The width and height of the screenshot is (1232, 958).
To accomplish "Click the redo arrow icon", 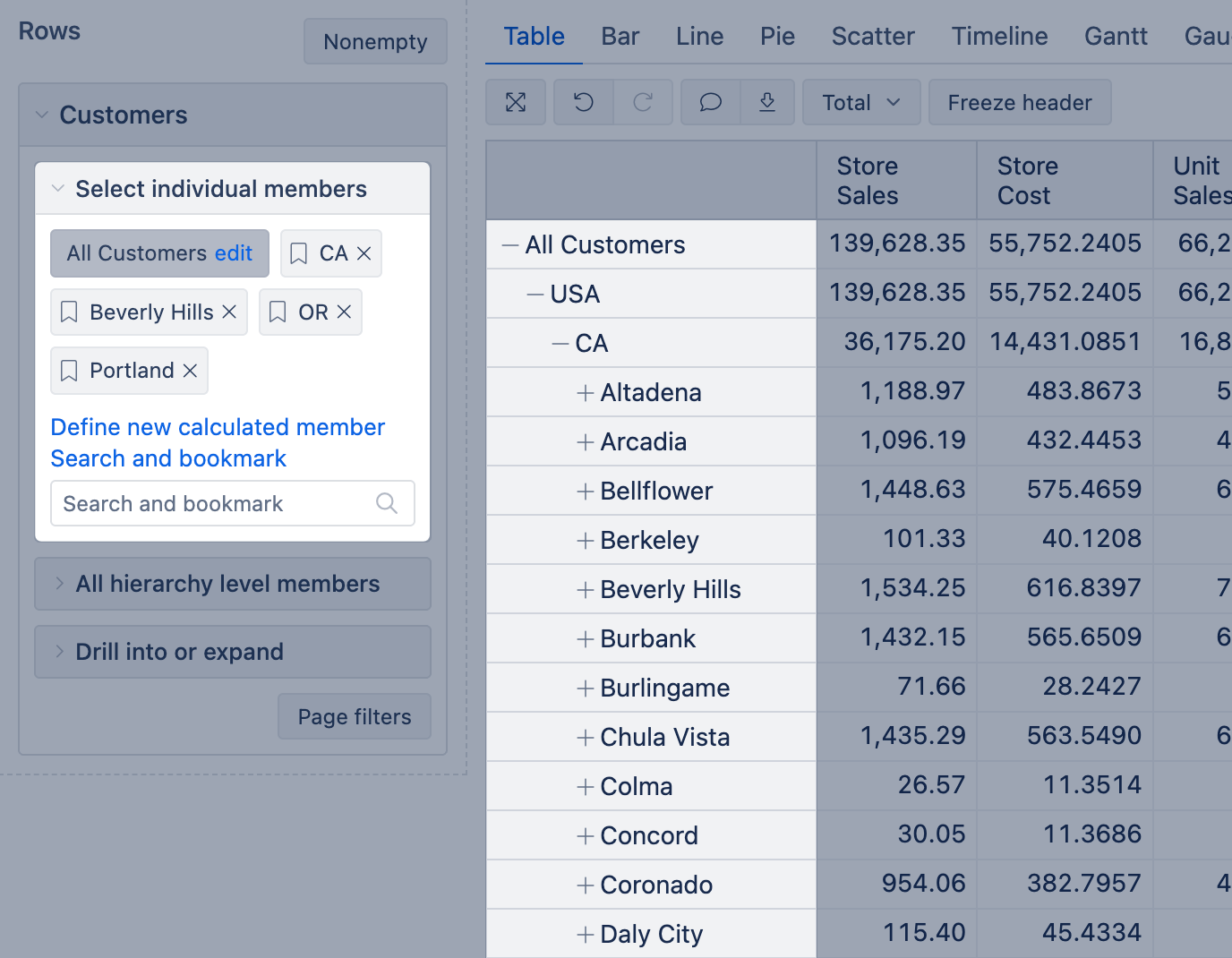I will (643, 102).
